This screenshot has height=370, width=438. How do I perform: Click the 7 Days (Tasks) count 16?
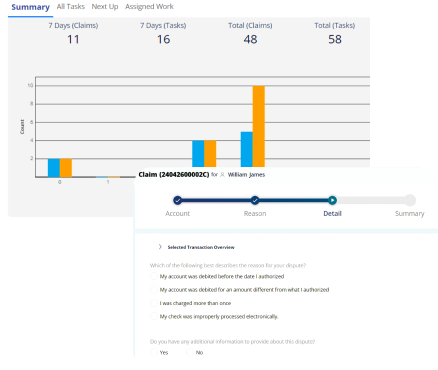tap(163, 39)
